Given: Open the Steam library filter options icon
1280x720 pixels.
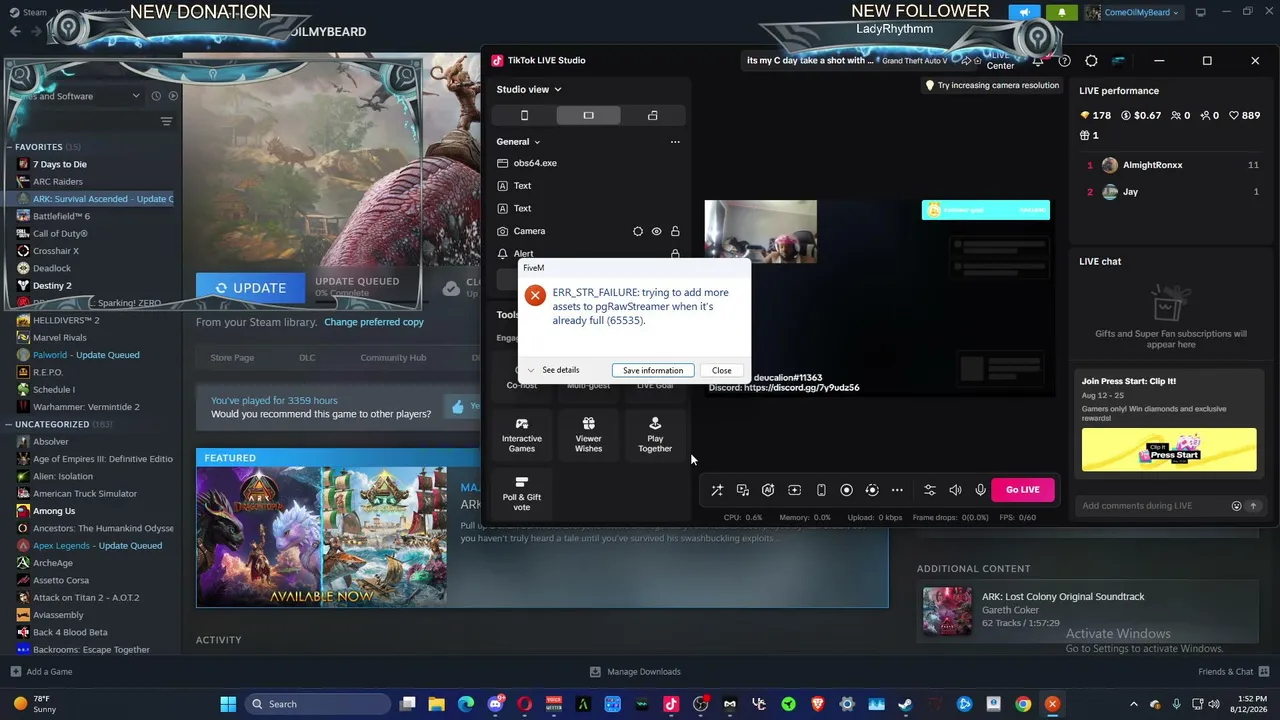Looking at the screenshot, I should coord(166,122).
